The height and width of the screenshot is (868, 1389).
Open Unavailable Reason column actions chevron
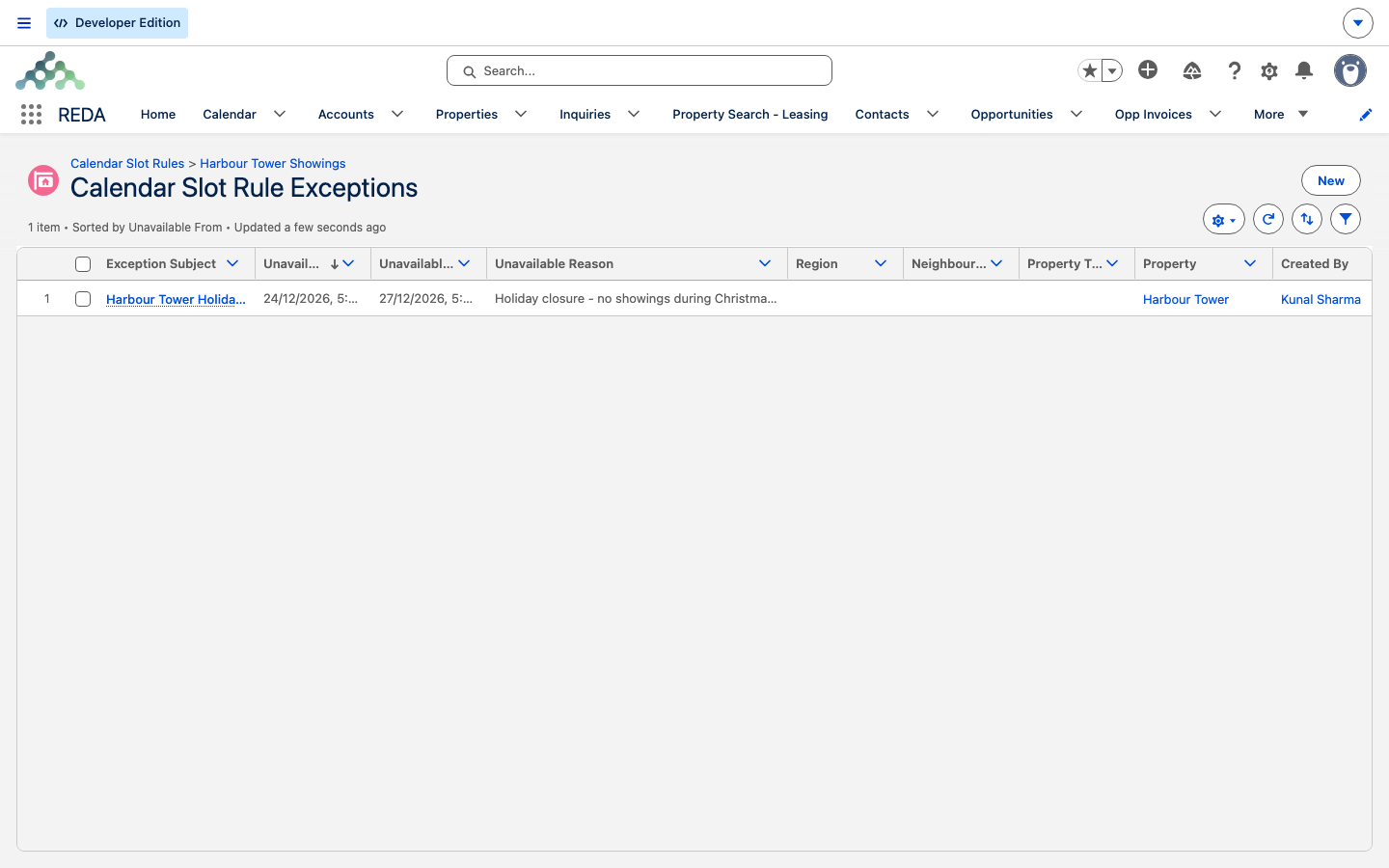[765, 263]
